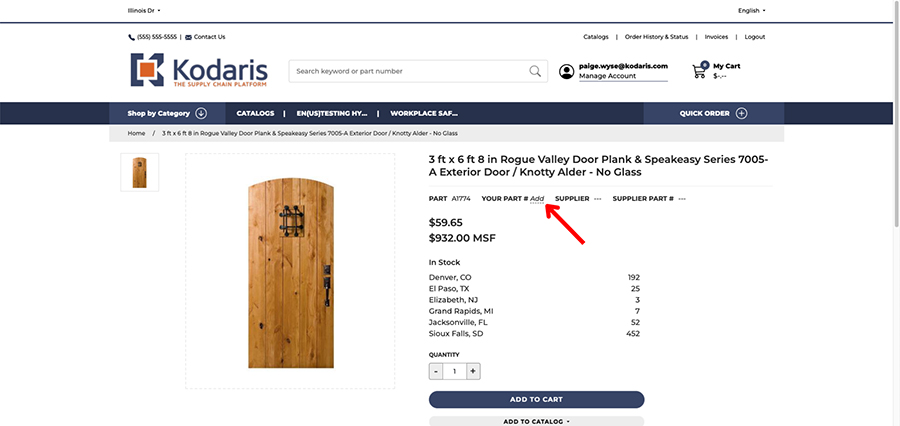Click the Contact Us envelope icon
Image resolution: width=900 pixels, height=426 pixels.
coord(188,37)
